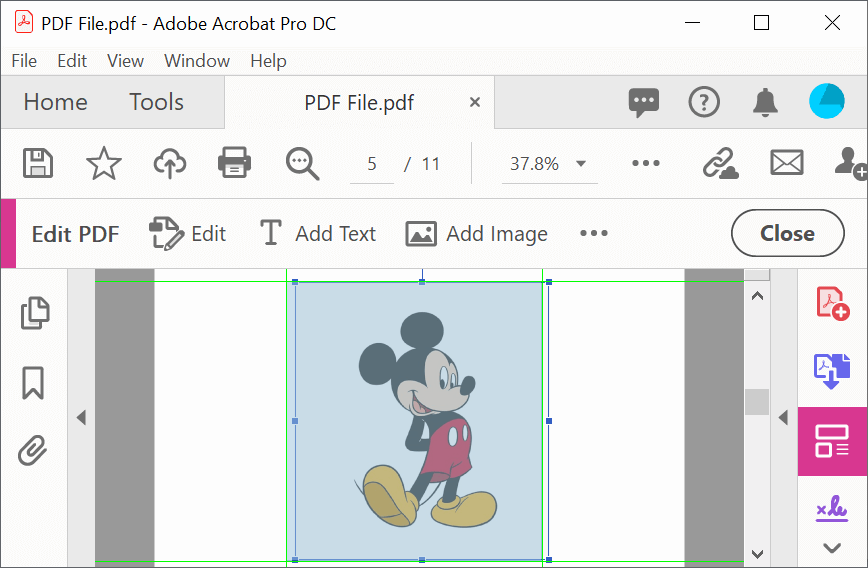The image size is (868, 568).
Task: Click the share link icon
Action: (720, 163)
